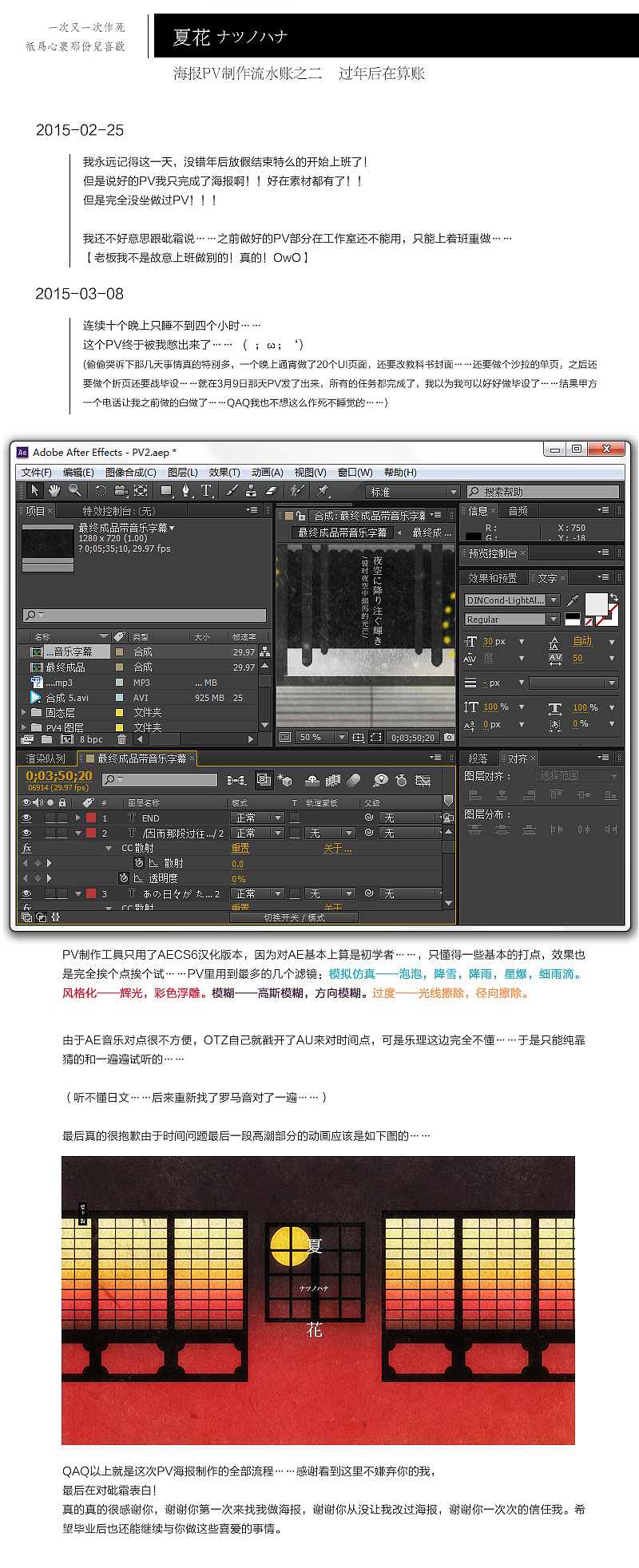The width and height of the screenshot is (639, 1568).
Task: Select the Rectangle shape tool
Action: [166, 491]
